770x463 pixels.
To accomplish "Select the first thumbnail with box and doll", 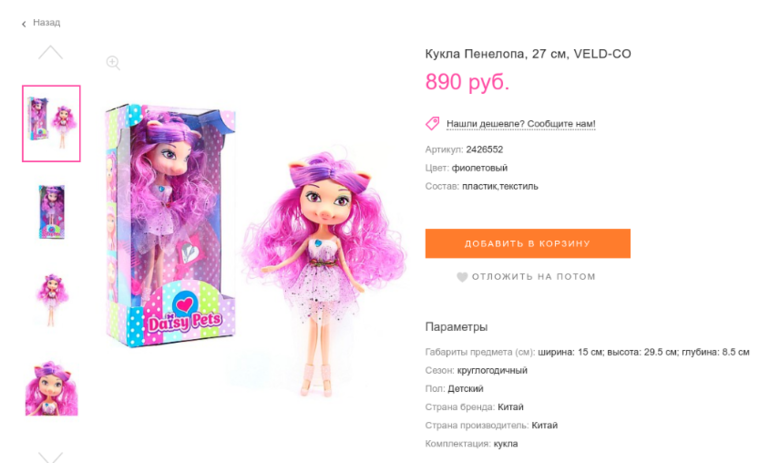I will [x=51, y=123].
